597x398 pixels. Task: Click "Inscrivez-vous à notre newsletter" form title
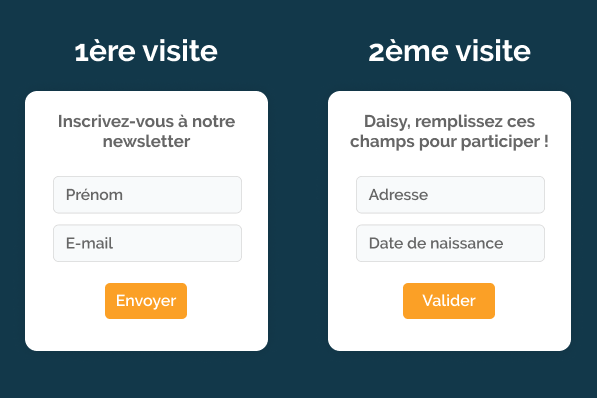[147, 131]
